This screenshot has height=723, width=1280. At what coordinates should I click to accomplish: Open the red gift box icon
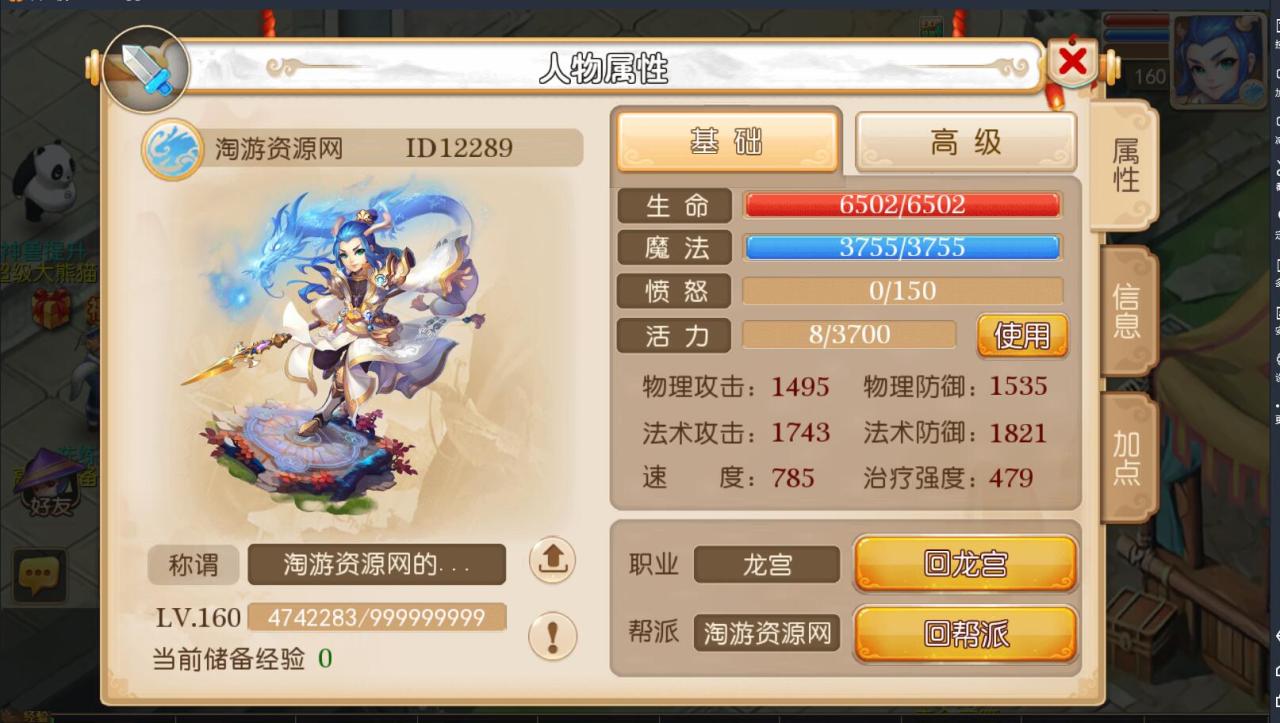tap(52, 307)
